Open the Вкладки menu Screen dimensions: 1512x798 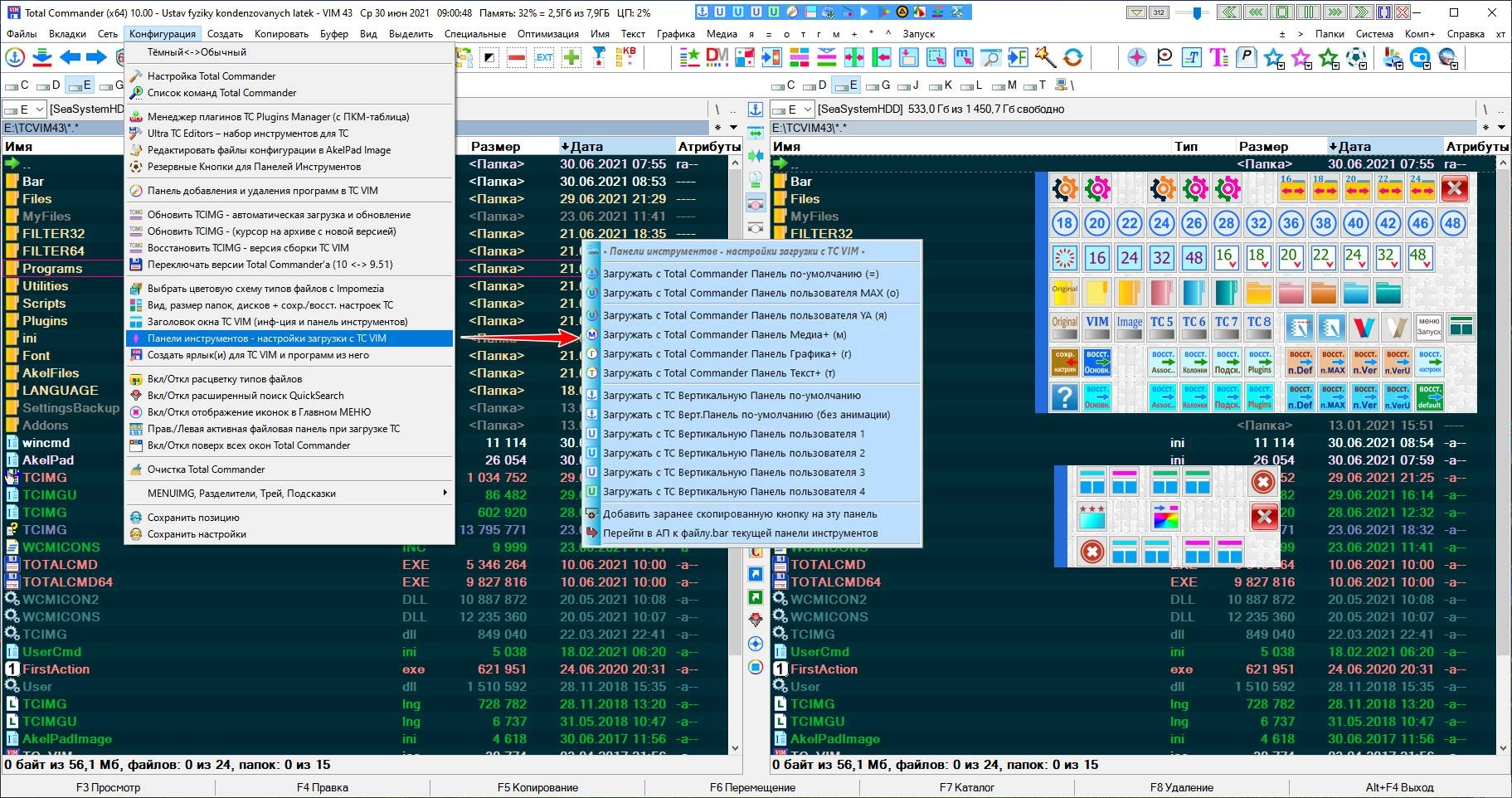[68, 34]
